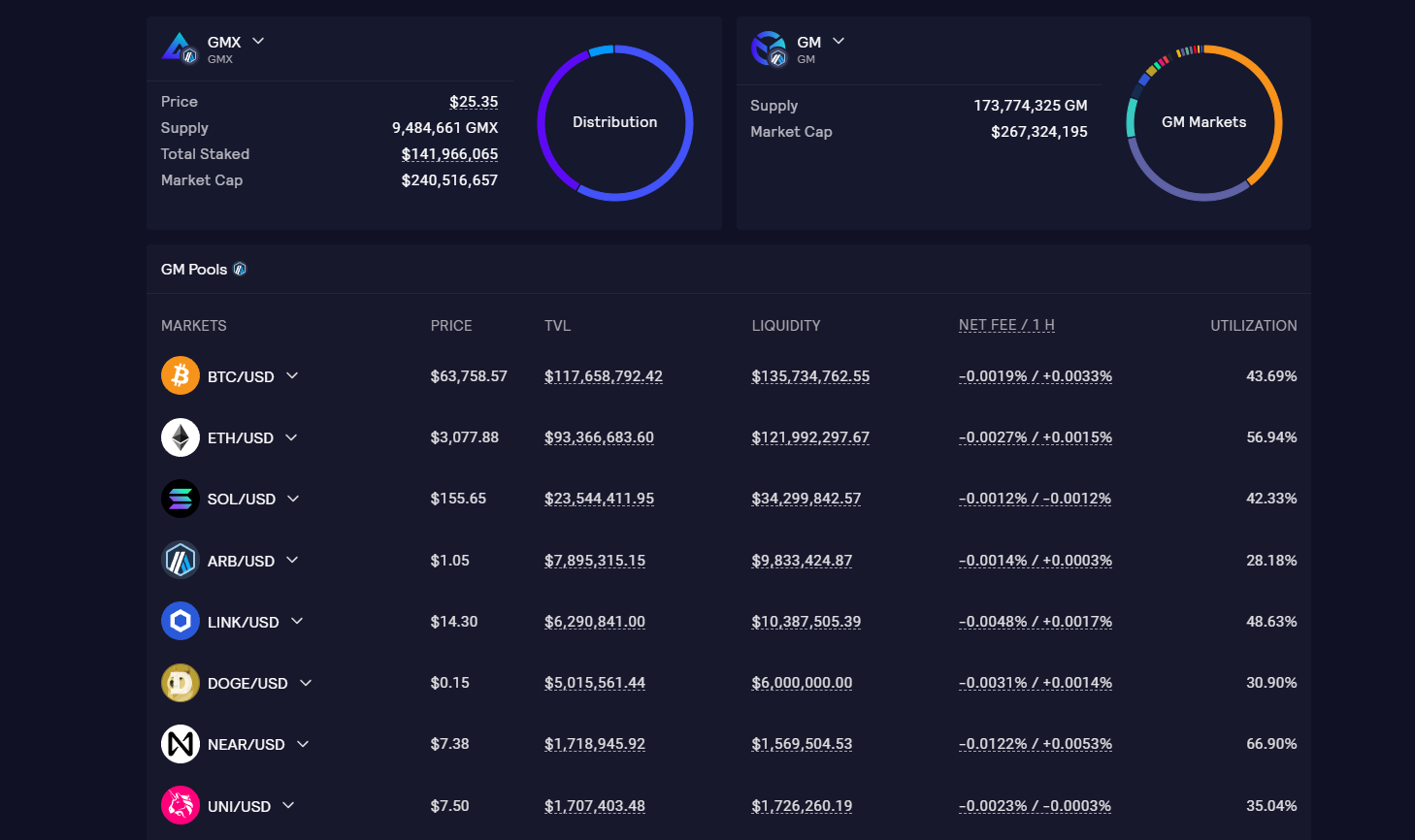Click the UTILIZATION column header

pyautogui.click(x=1254, y=326)
